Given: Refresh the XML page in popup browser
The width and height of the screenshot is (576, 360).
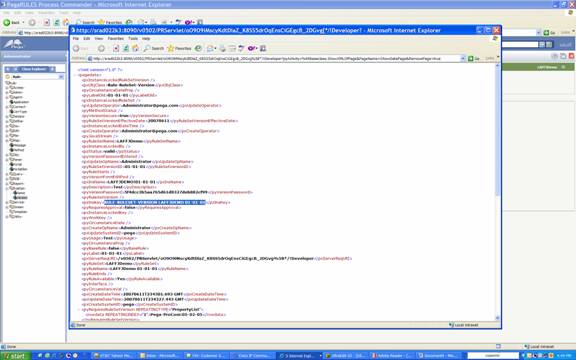Looking at the screenshot, I should point(126,48).
